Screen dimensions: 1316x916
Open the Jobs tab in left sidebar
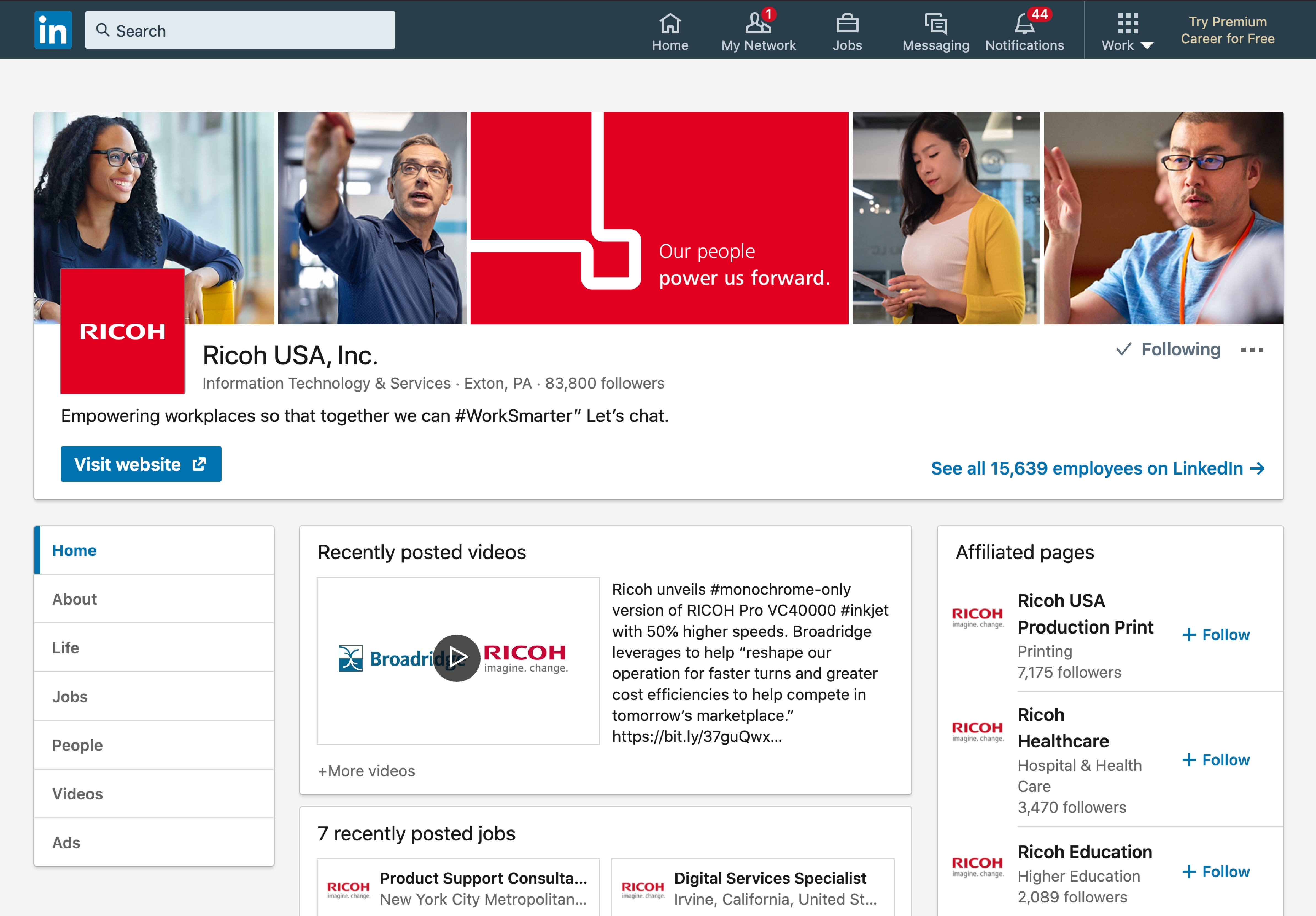tap(153, 696)
